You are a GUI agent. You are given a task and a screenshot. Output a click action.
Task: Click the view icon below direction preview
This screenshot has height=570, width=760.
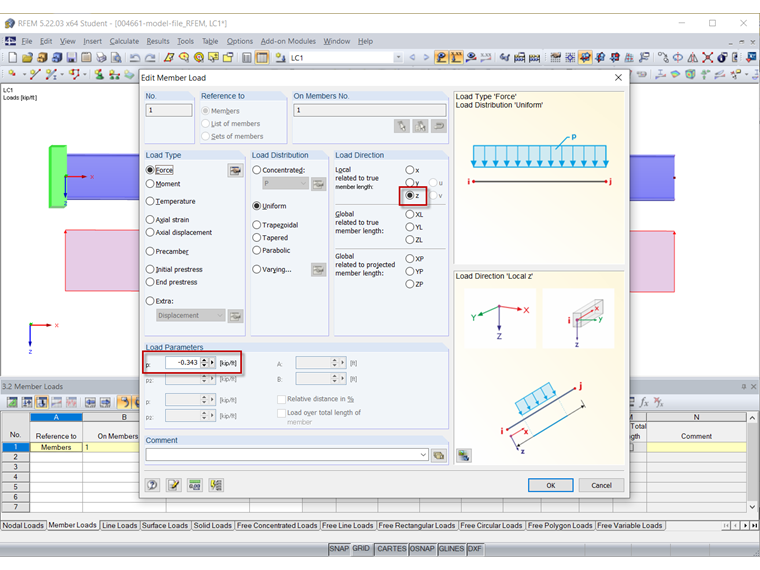464,455
